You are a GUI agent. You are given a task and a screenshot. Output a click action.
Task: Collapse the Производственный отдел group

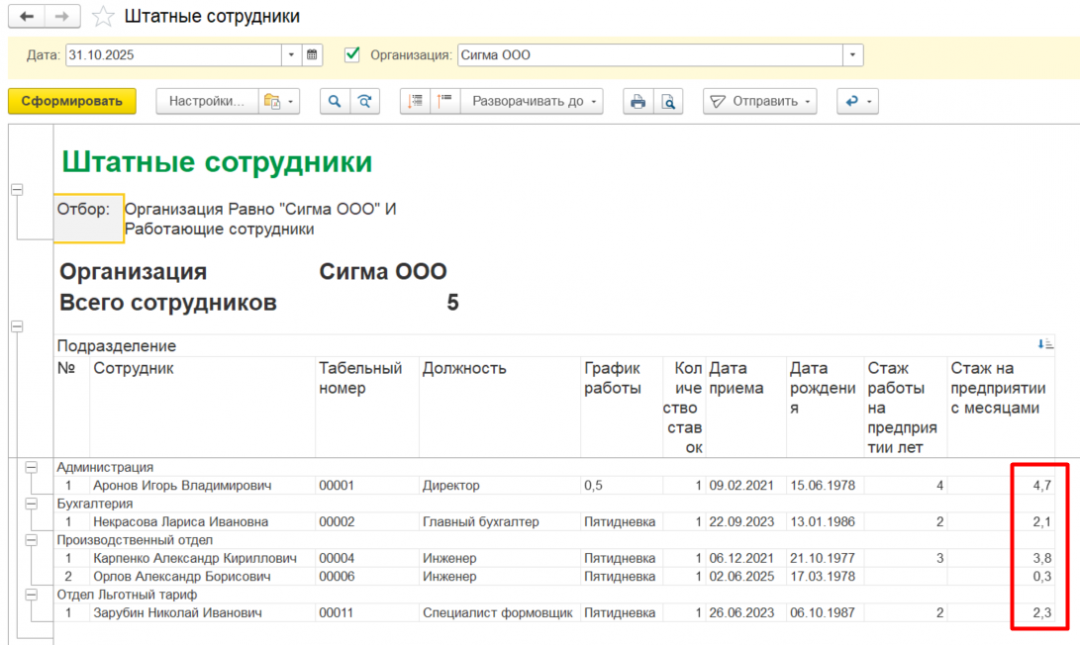[31, 540]
